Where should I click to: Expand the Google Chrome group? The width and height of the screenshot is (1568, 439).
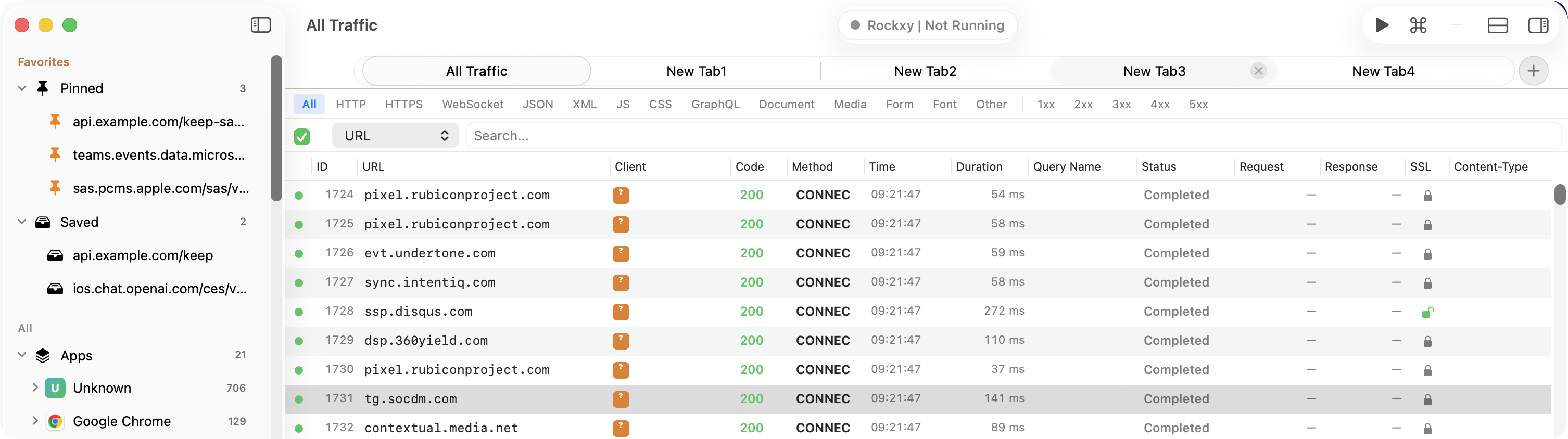[x=35, y=421]
